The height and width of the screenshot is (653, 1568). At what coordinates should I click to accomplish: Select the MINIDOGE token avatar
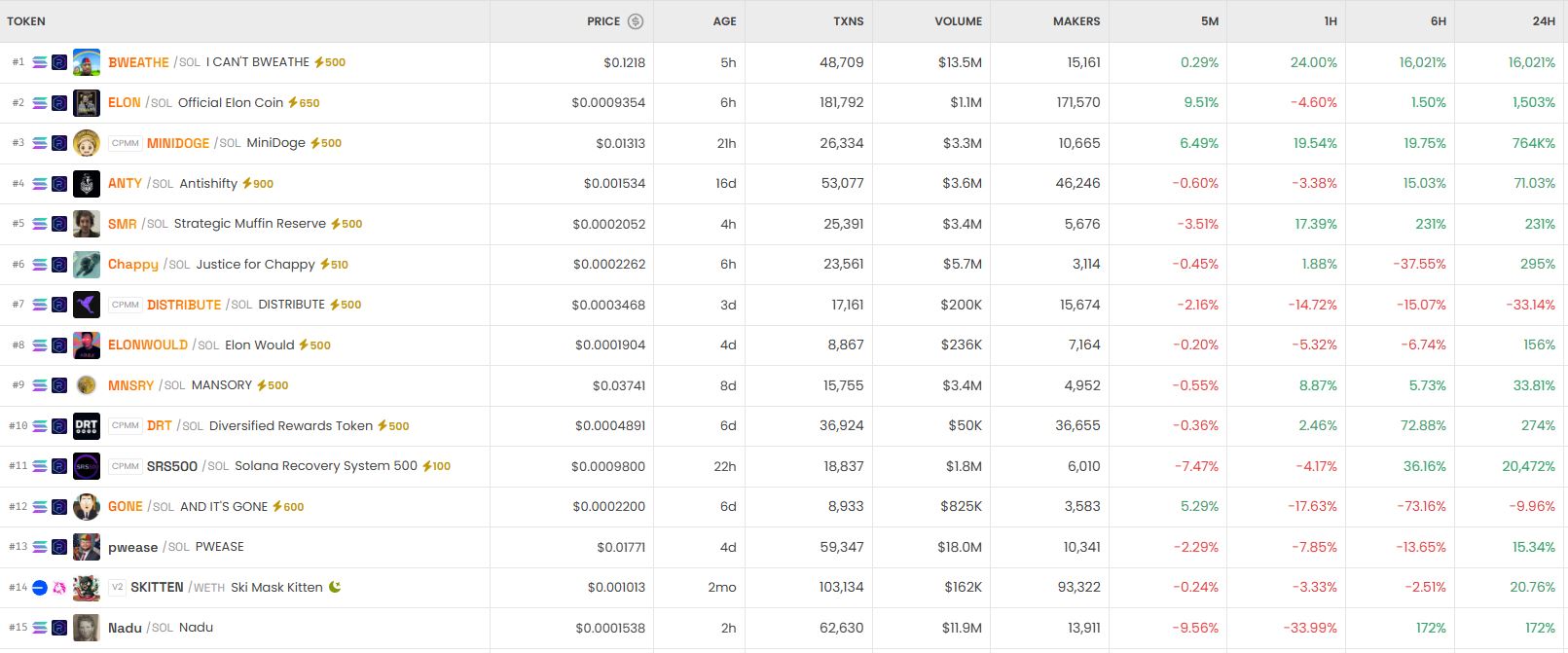click(87, 143)
